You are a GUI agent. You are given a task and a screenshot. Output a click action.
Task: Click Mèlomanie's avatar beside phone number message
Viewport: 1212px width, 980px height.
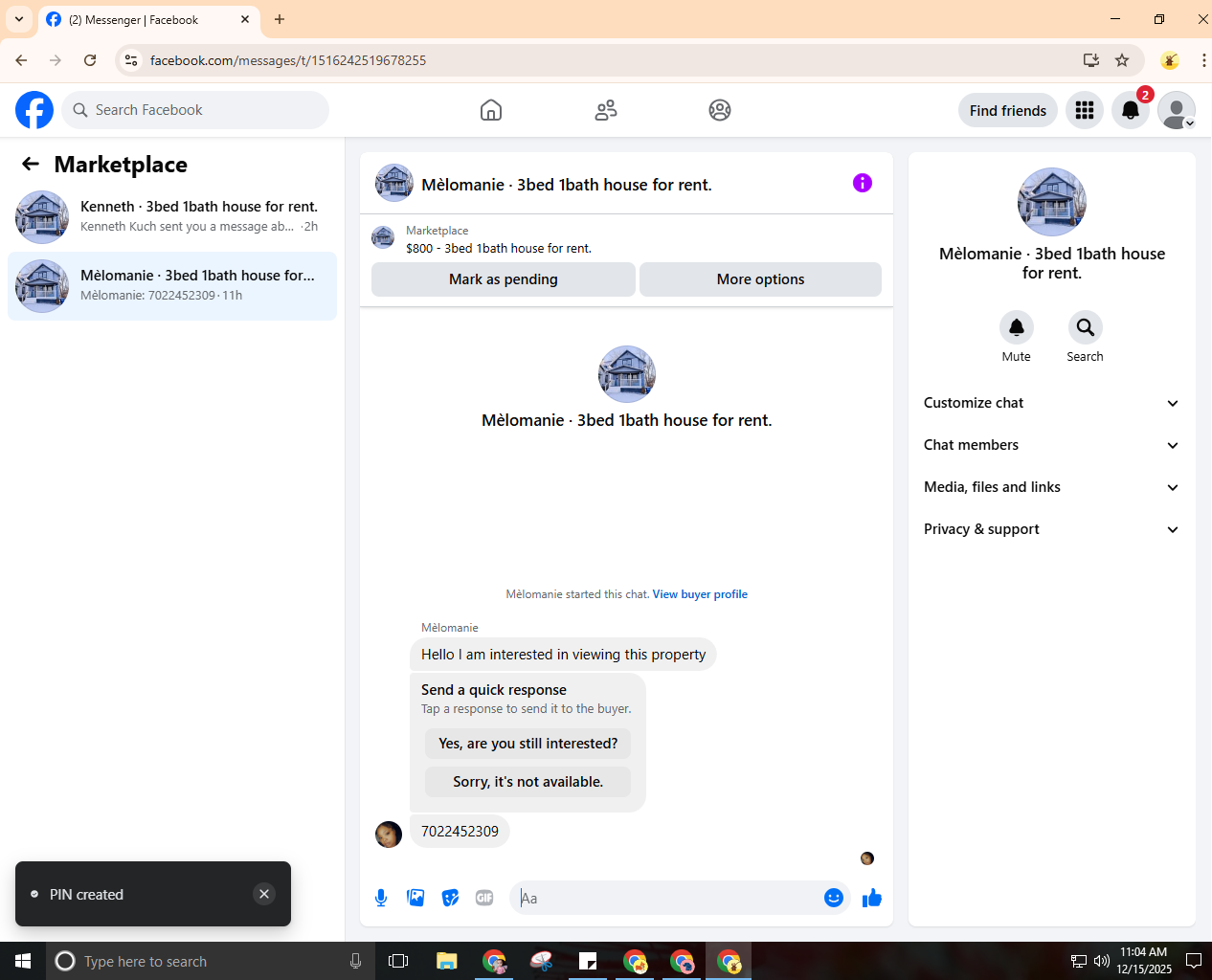pyautogui.click(x=389, y=835)
